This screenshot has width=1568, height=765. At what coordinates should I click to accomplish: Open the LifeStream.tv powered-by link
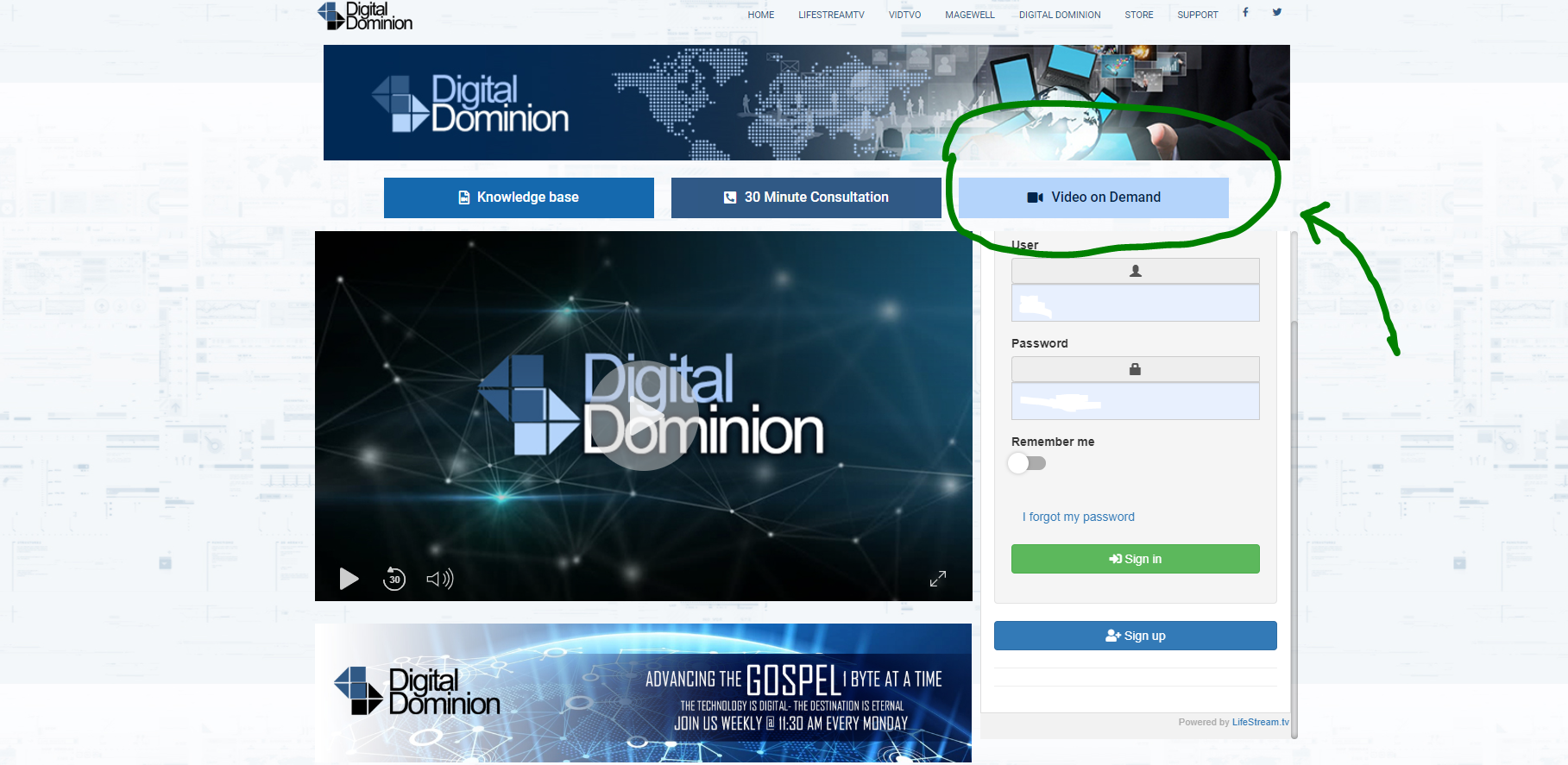[1260, 722]
